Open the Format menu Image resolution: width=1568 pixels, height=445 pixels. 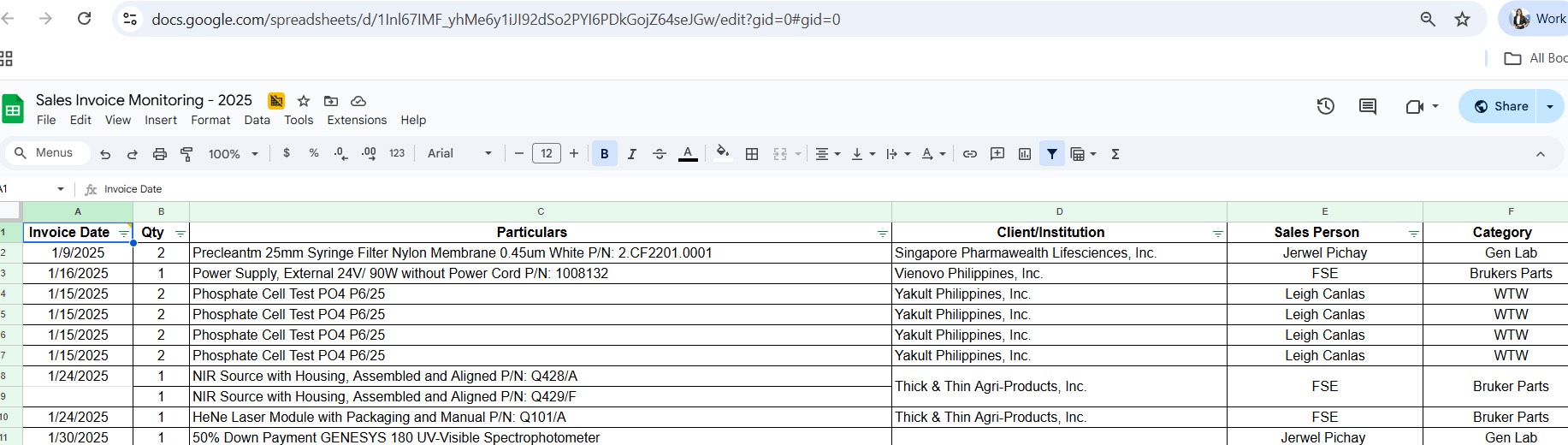210,120
